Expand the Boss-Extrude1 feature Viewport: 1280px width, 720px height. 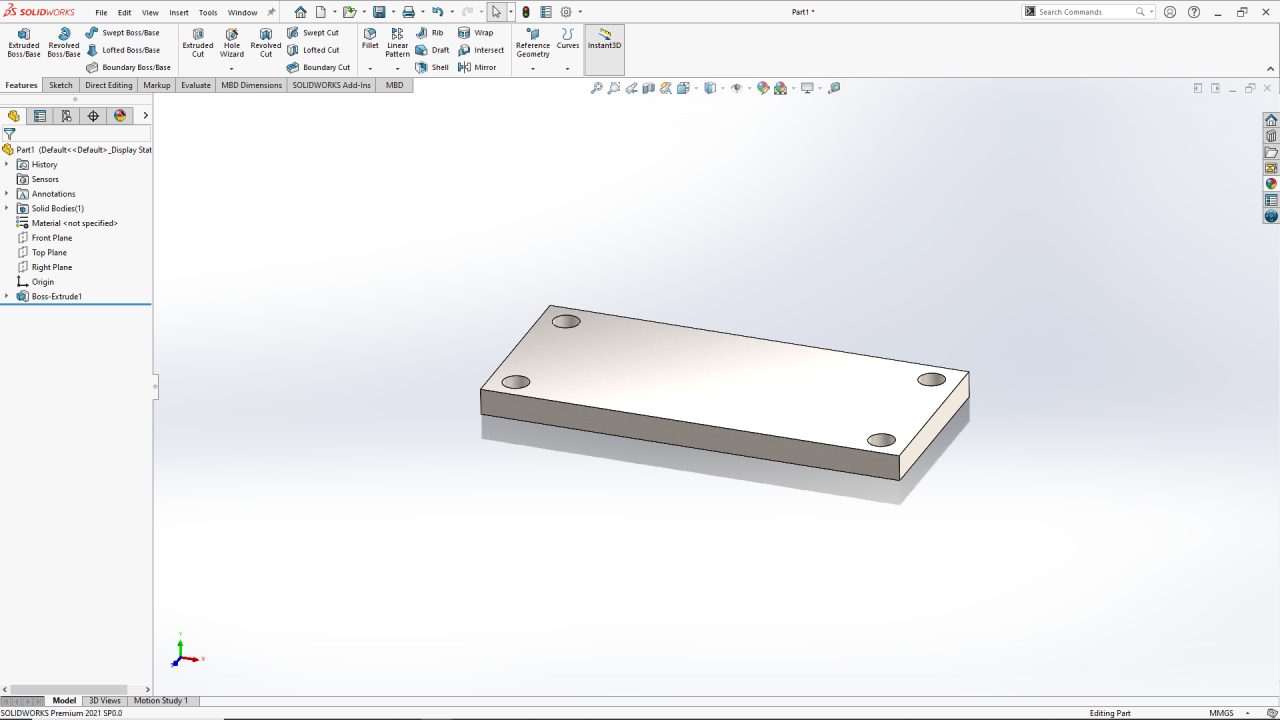click(x=7, y=297)
